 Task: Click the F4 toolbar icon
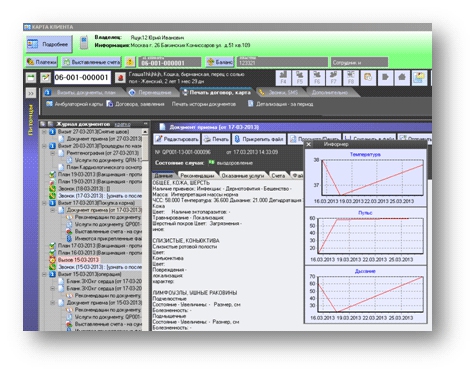point(283,78)
